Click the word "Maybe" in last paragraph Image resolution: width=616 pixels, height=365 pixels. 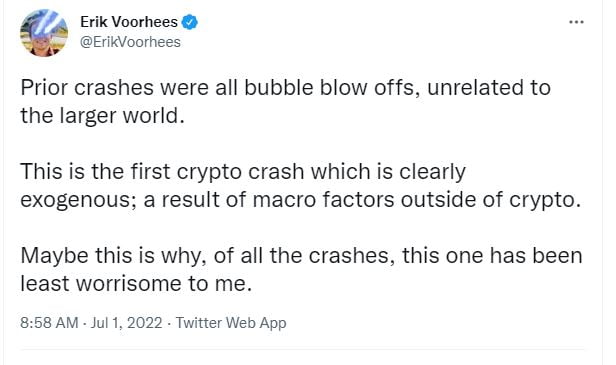[x=55, y=256]
